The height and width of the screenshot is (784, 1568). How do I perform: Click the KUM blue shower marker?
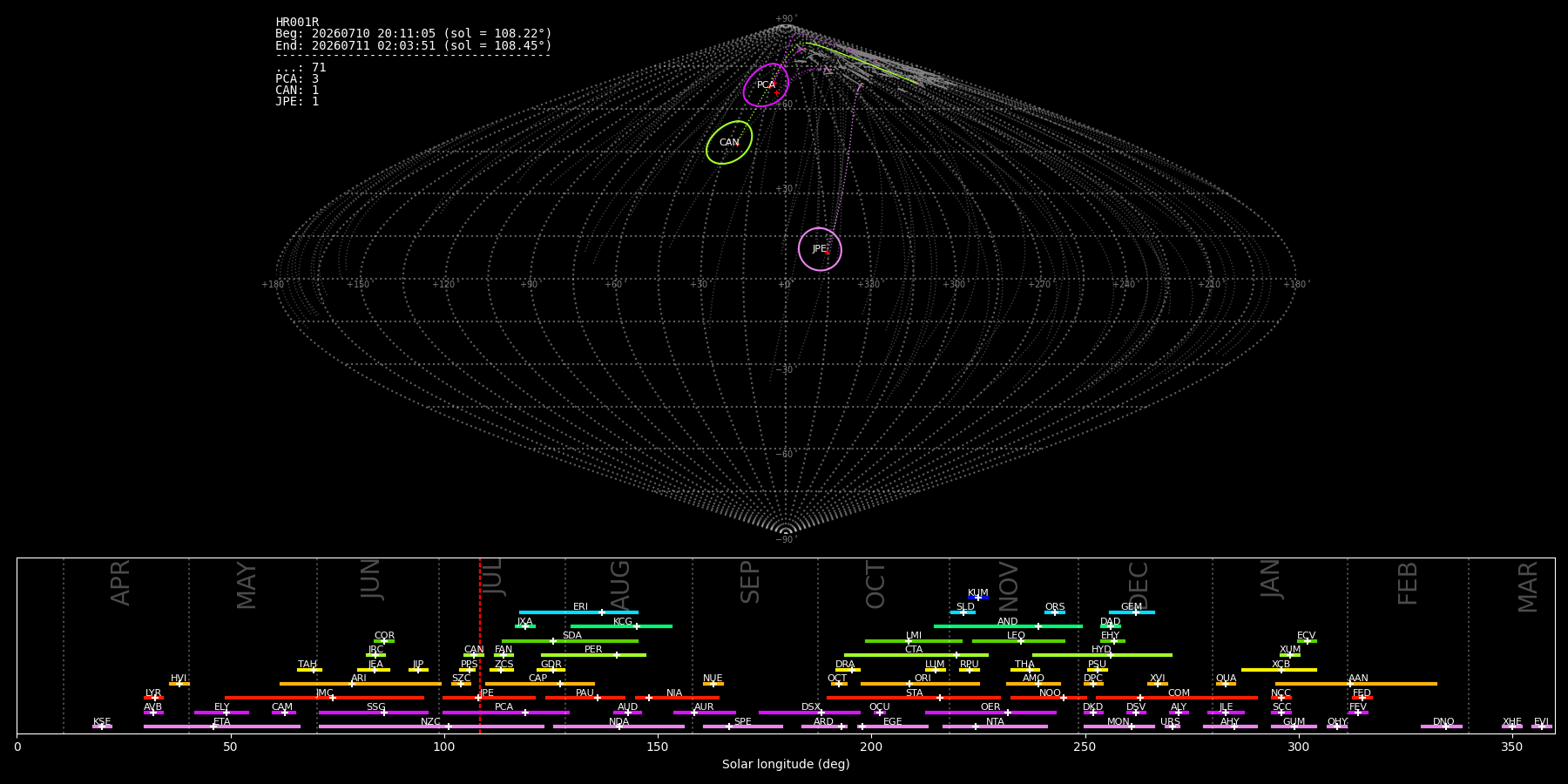click(978, 598)
